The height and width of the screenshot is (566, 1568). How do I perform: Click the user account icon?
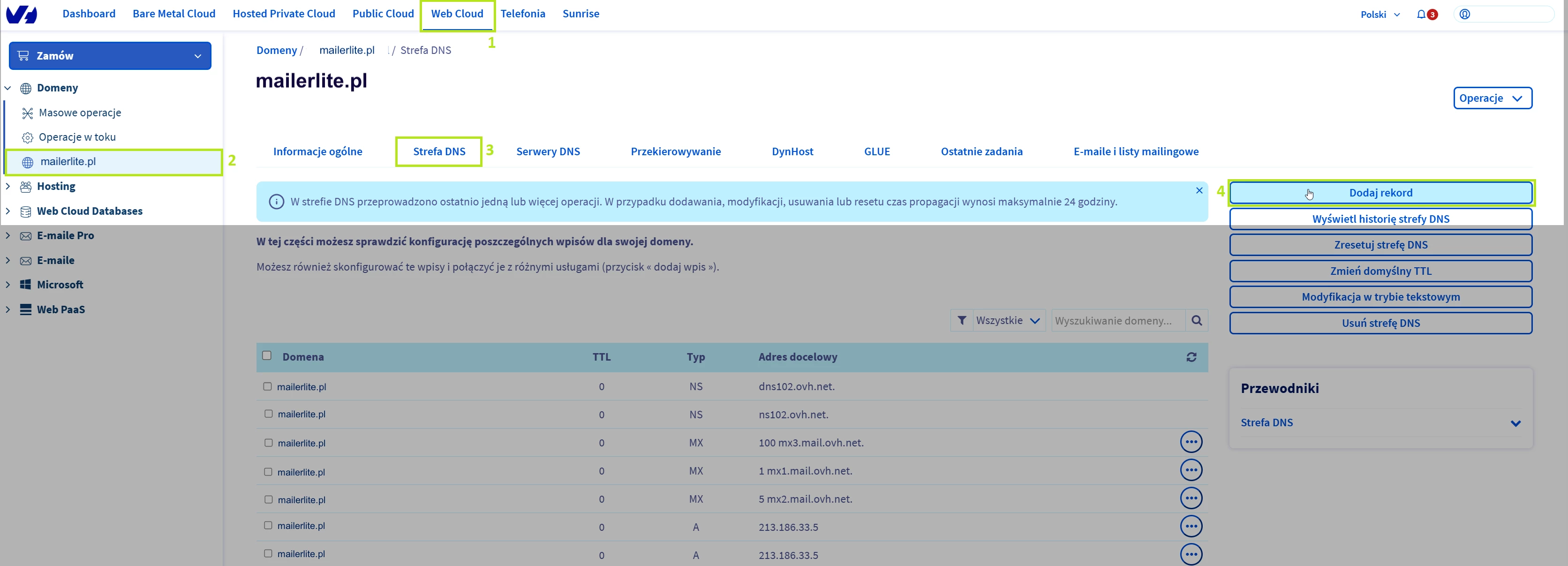coord(1464,14)
